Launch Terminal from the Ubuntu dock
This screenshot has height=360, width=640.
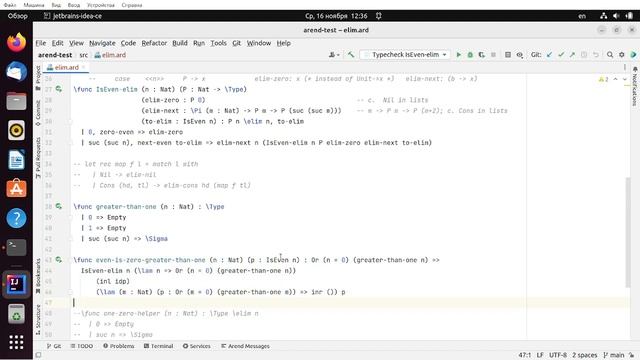(x=16, y=247)
